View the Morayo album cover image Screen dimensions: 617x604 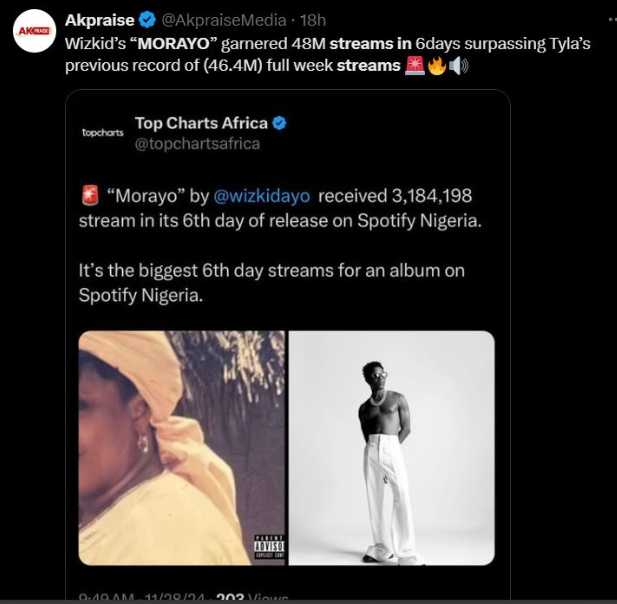coord(182,447)
